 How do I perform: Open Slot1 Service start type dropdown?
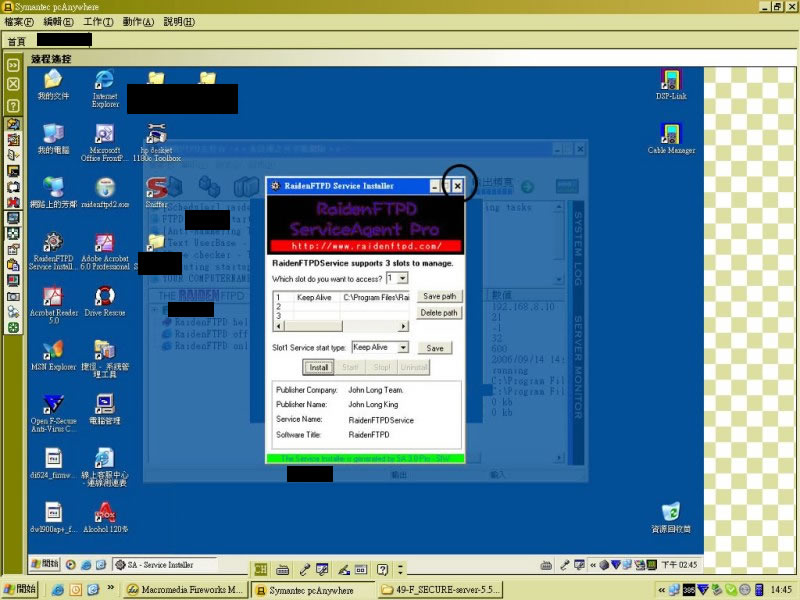(x=403, y=347)
